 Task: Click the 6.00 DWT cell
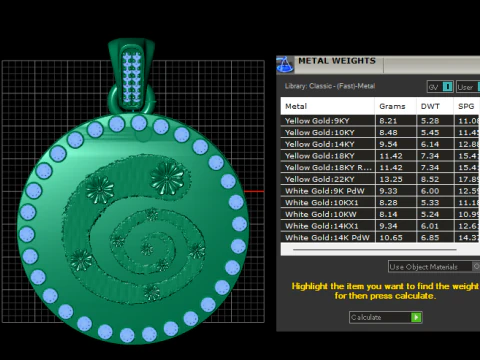point(435,191)
